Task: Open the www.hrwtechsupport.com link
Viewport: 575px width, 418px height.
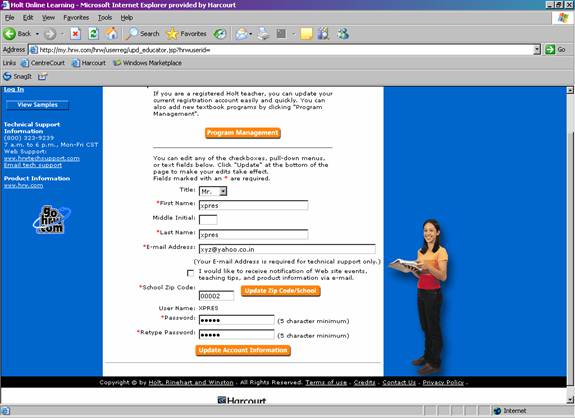Action: click(x=42, y=158)
